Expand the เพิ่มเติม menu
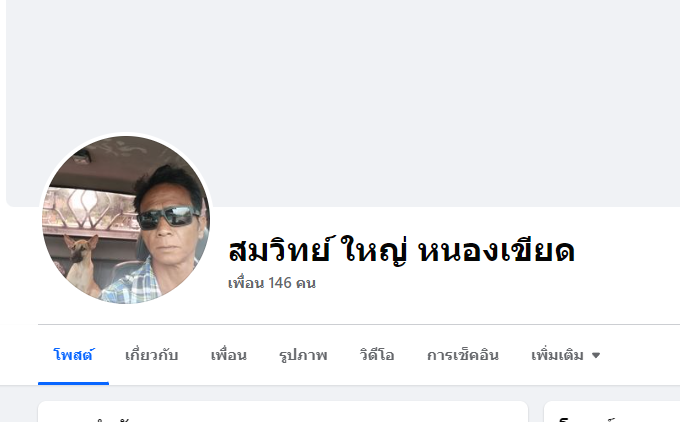This screenshot has width=680, height=422. (566, 355)
